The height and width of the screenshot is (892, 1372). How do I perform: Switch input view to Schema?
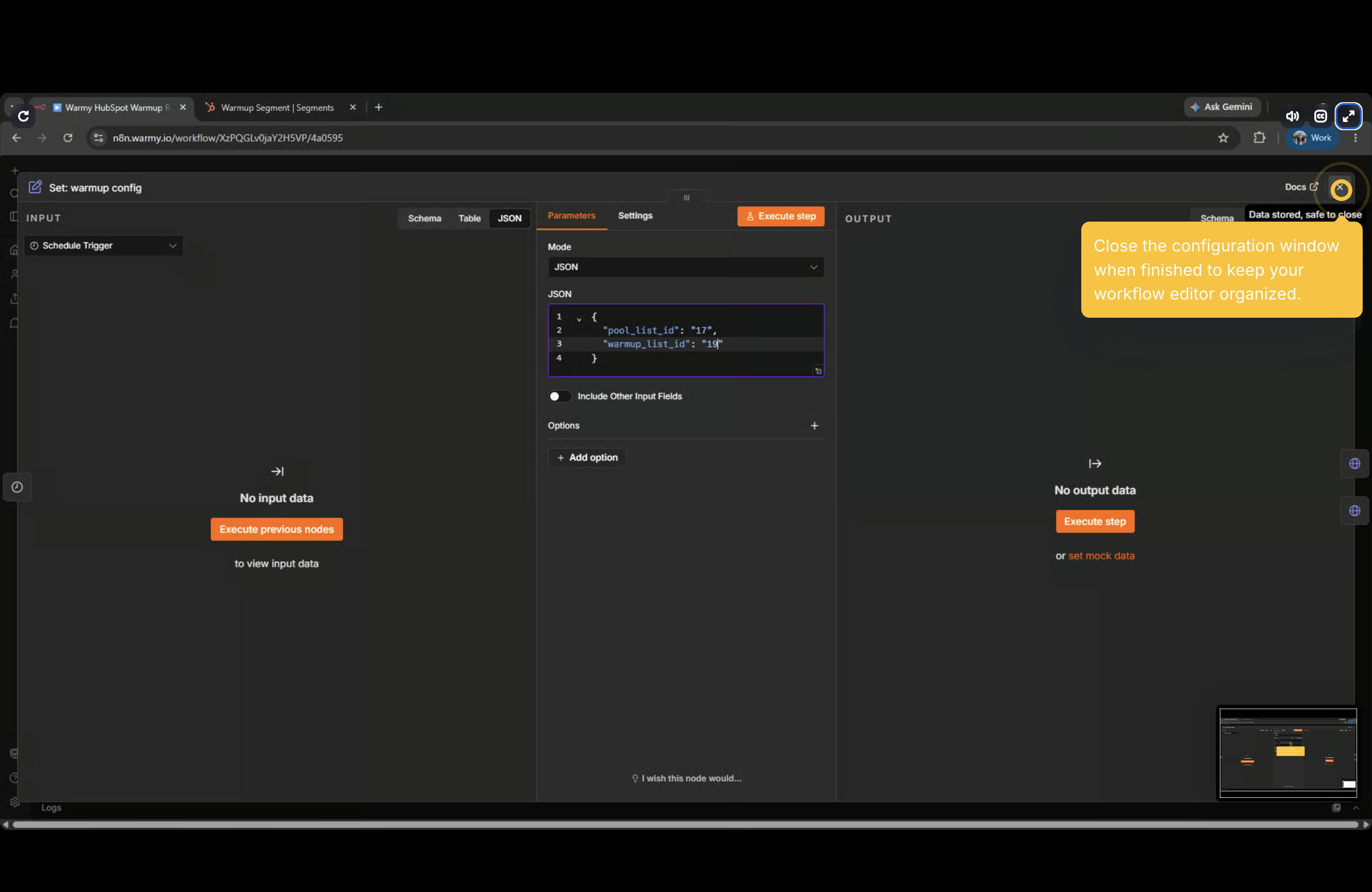[x=424, y=218]
